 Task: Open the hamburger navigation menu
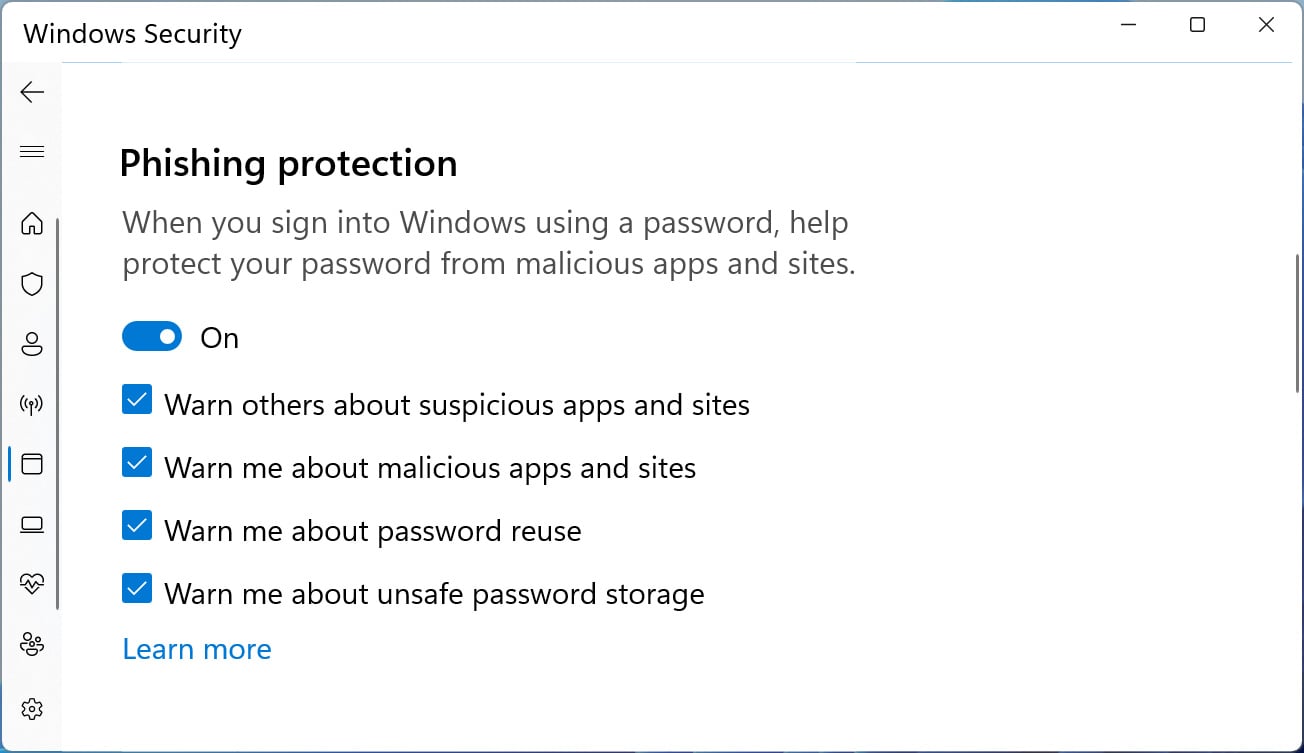coord(32,152)
